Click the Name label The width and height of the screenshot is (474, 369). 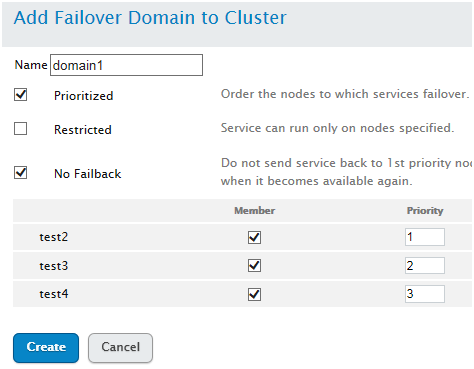[31, 65]
